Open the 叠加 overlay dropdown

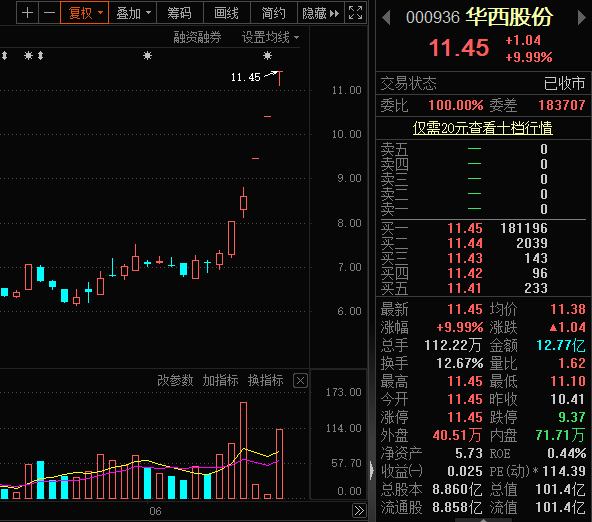coord(133,13)
